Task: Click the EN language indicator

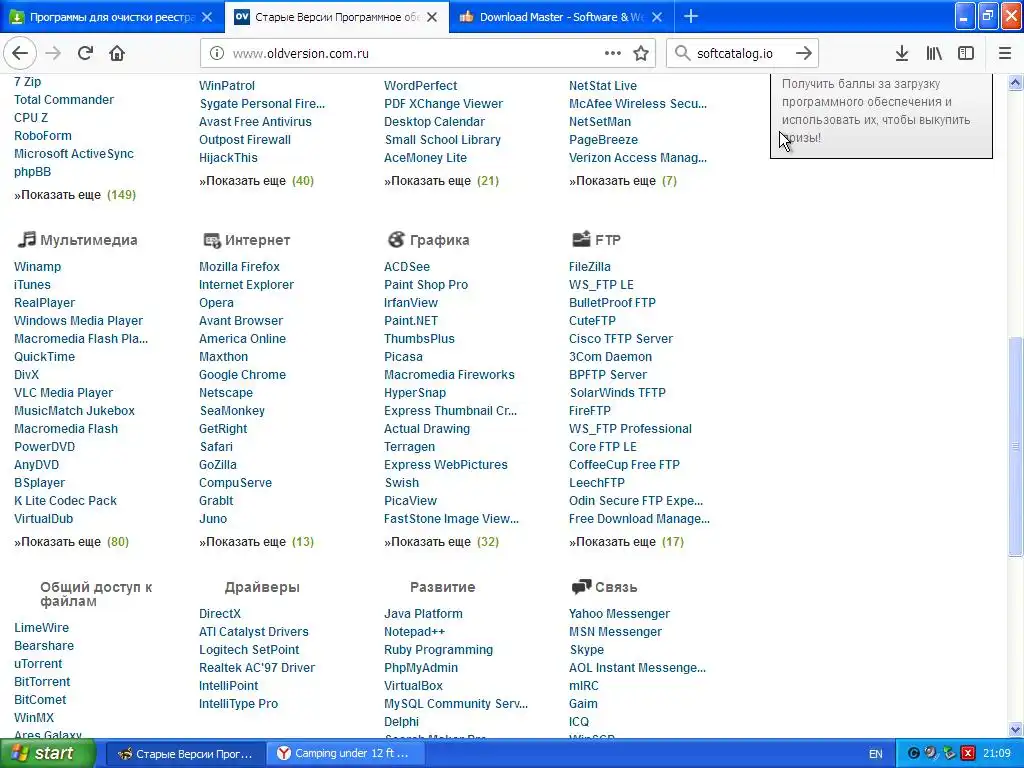Action: (x=876, y=754)
